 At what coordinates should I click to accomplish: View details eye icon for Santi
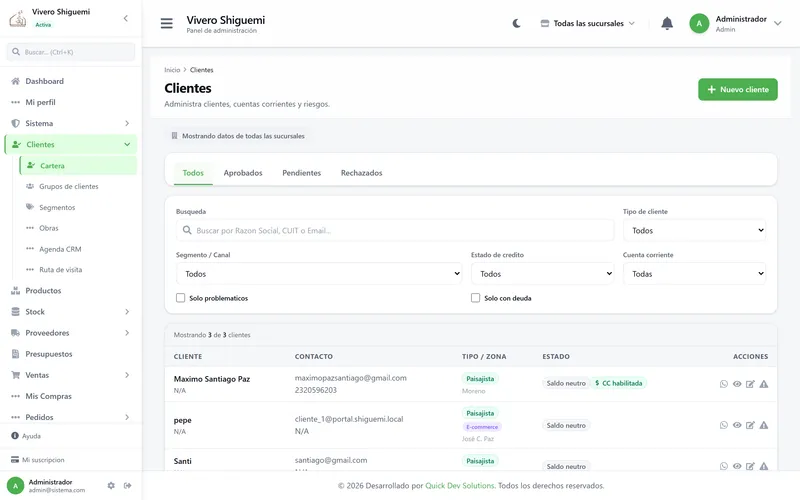tap(737, 466)
